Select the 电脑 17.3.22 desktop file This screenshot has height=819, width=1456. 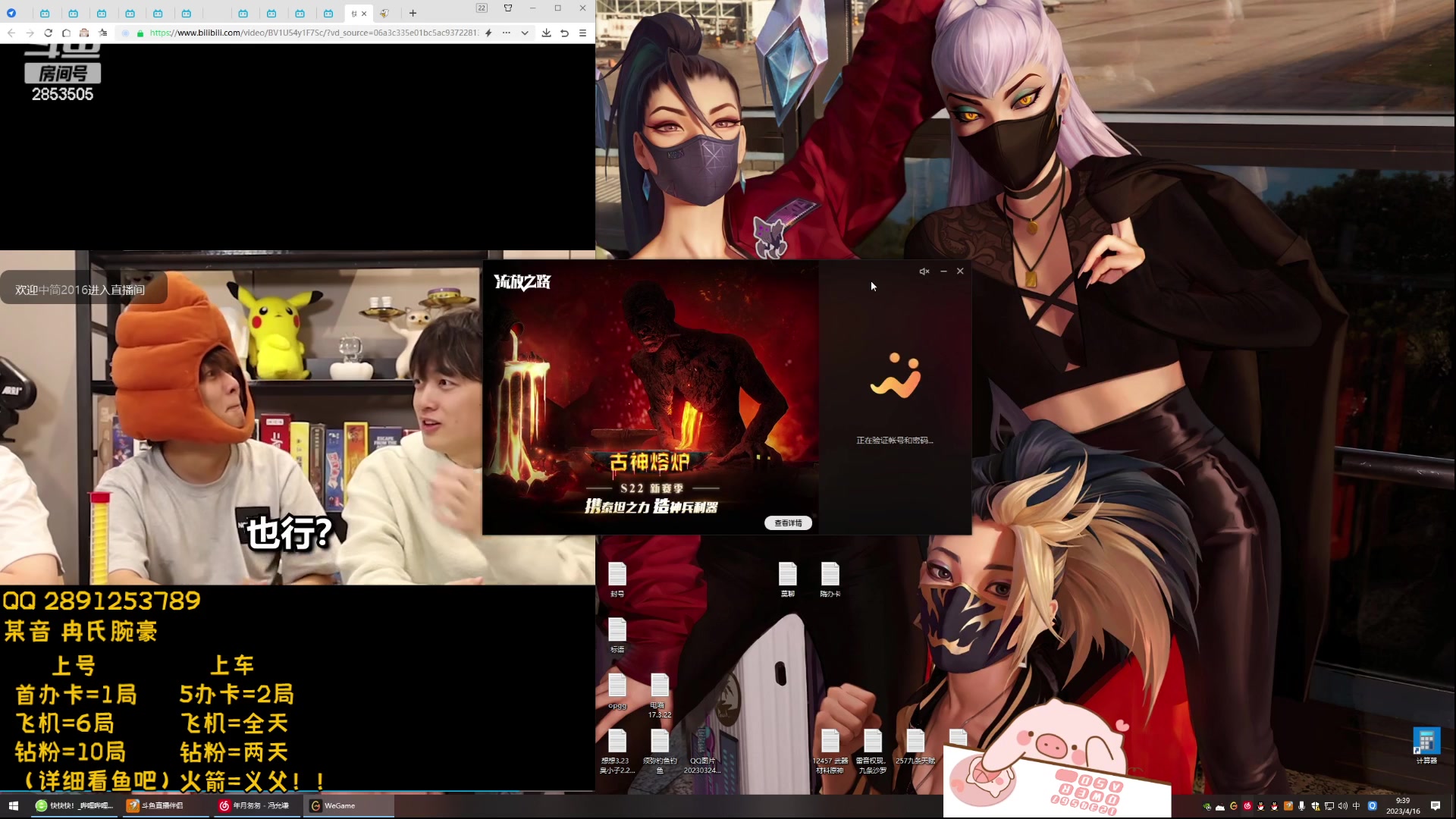660,695
